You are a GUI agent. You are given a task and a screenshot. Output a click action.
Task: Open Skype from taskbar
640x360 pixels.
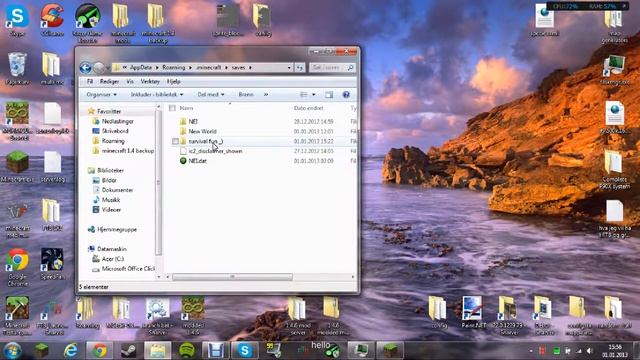tap(244, 350)
